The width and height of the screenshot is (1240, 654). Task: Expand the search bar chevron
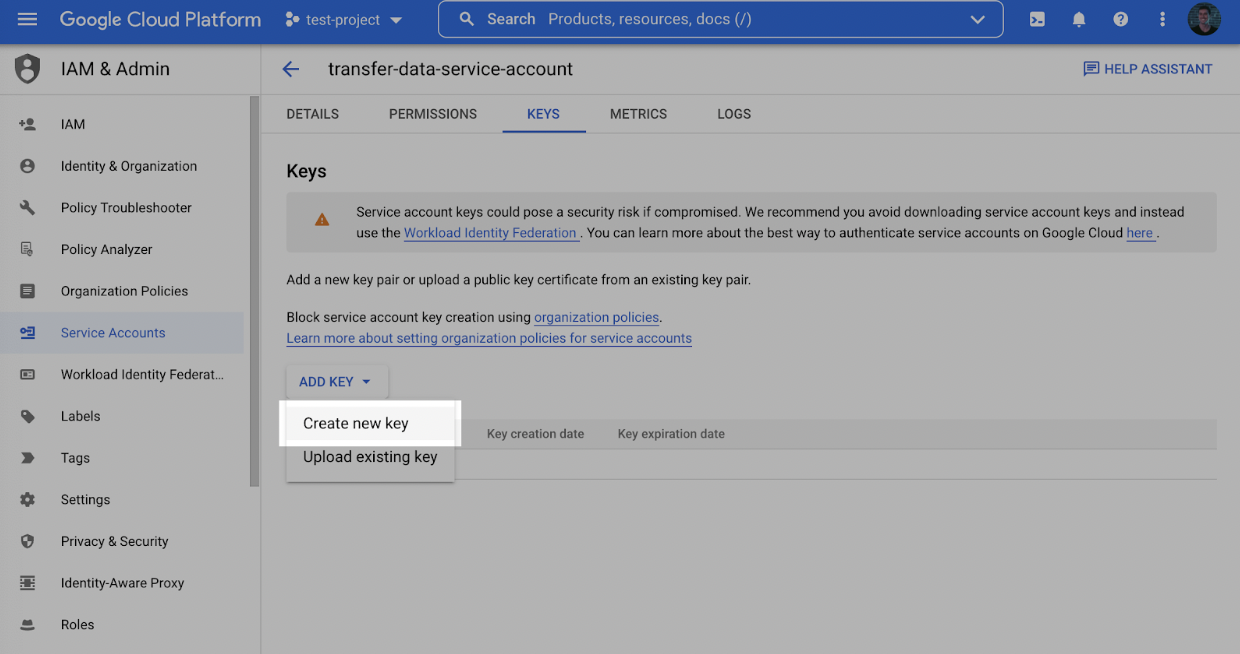click(978, 19)
